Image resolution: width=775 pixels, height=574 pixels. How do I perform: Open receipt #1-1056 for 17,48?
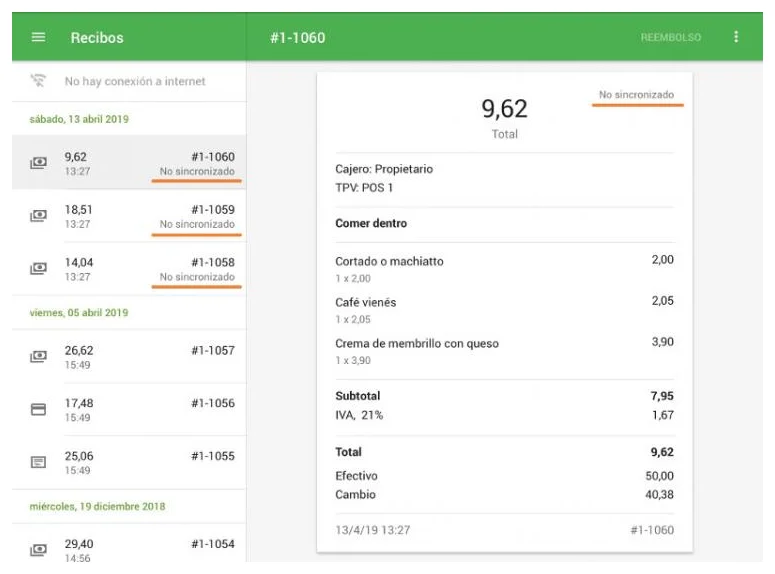pos(129,409)
